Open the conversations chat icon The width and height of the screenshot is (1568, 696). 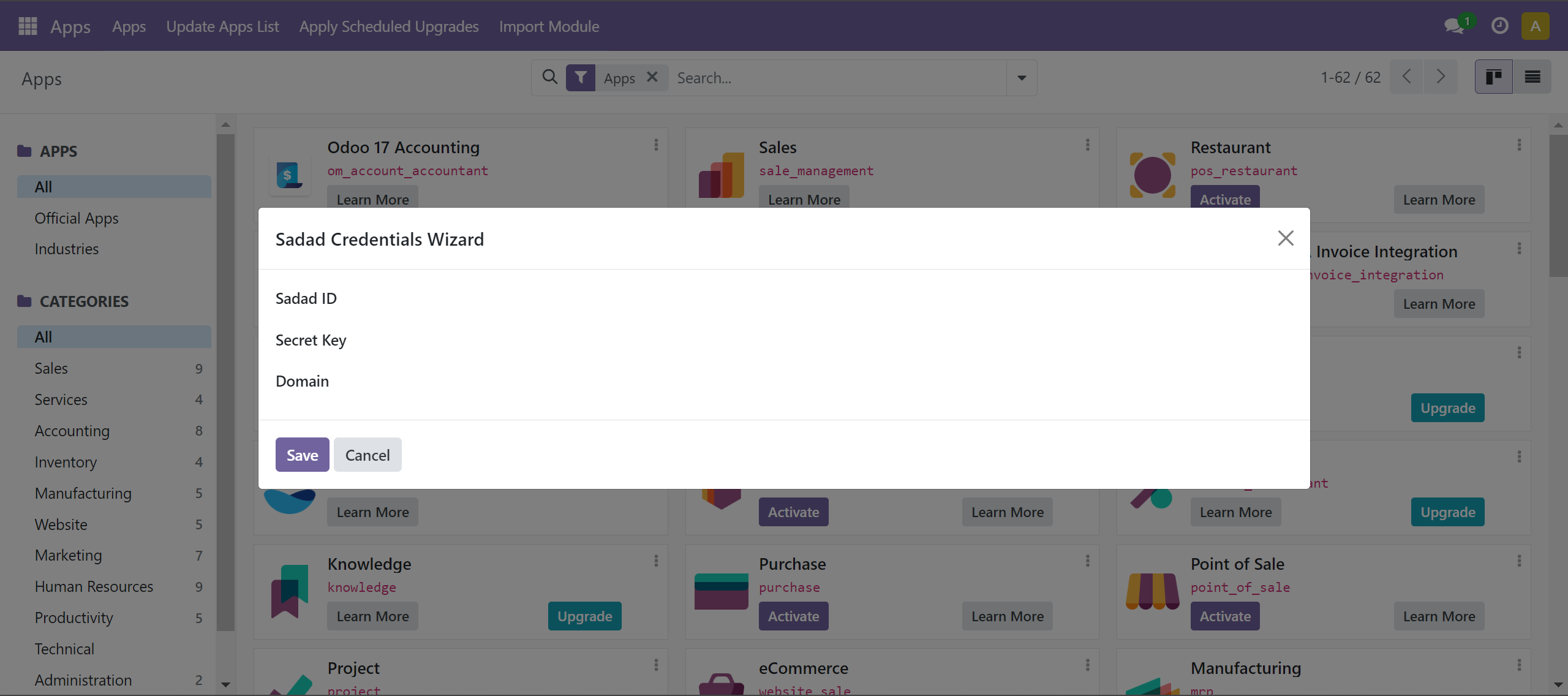coord(1455,26)
